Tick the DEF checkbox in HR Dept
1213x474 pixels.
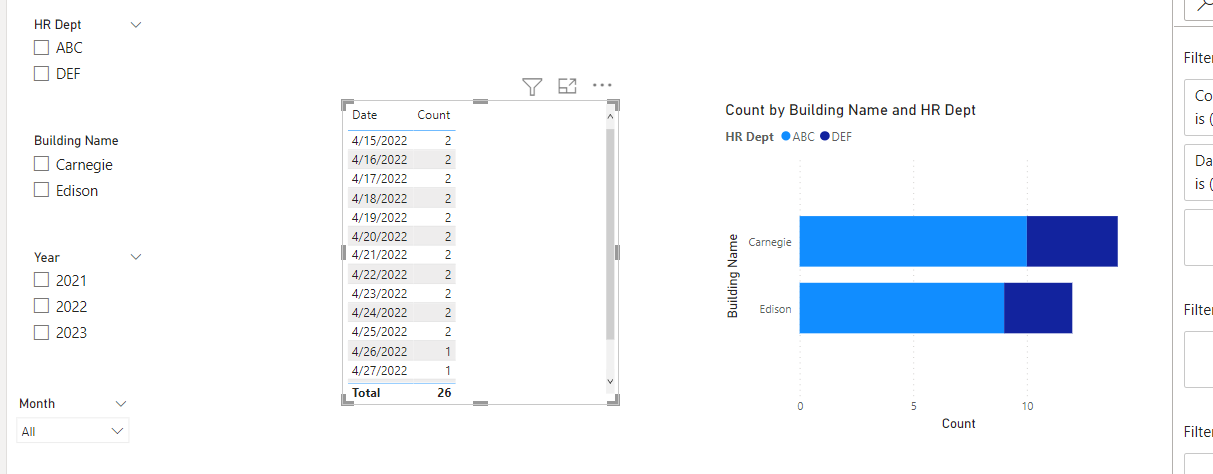coord(41,73)
